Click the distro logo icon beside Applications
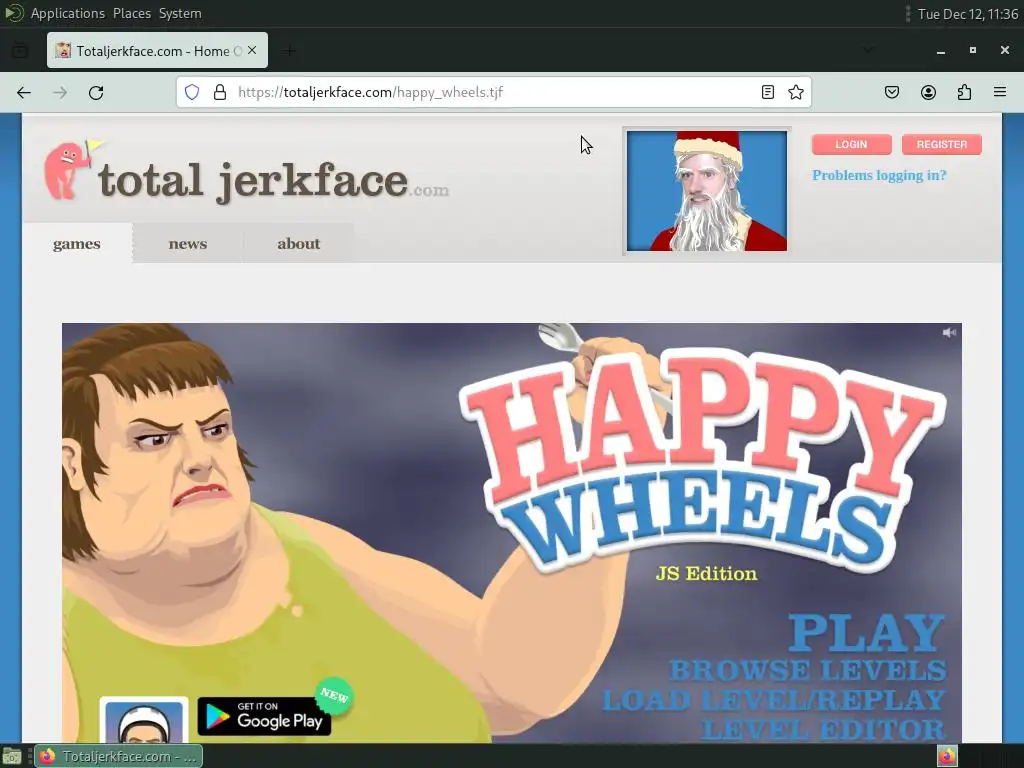Image resolution: width=1024 pixels, height=768 pixels. [x=14, y=13]
